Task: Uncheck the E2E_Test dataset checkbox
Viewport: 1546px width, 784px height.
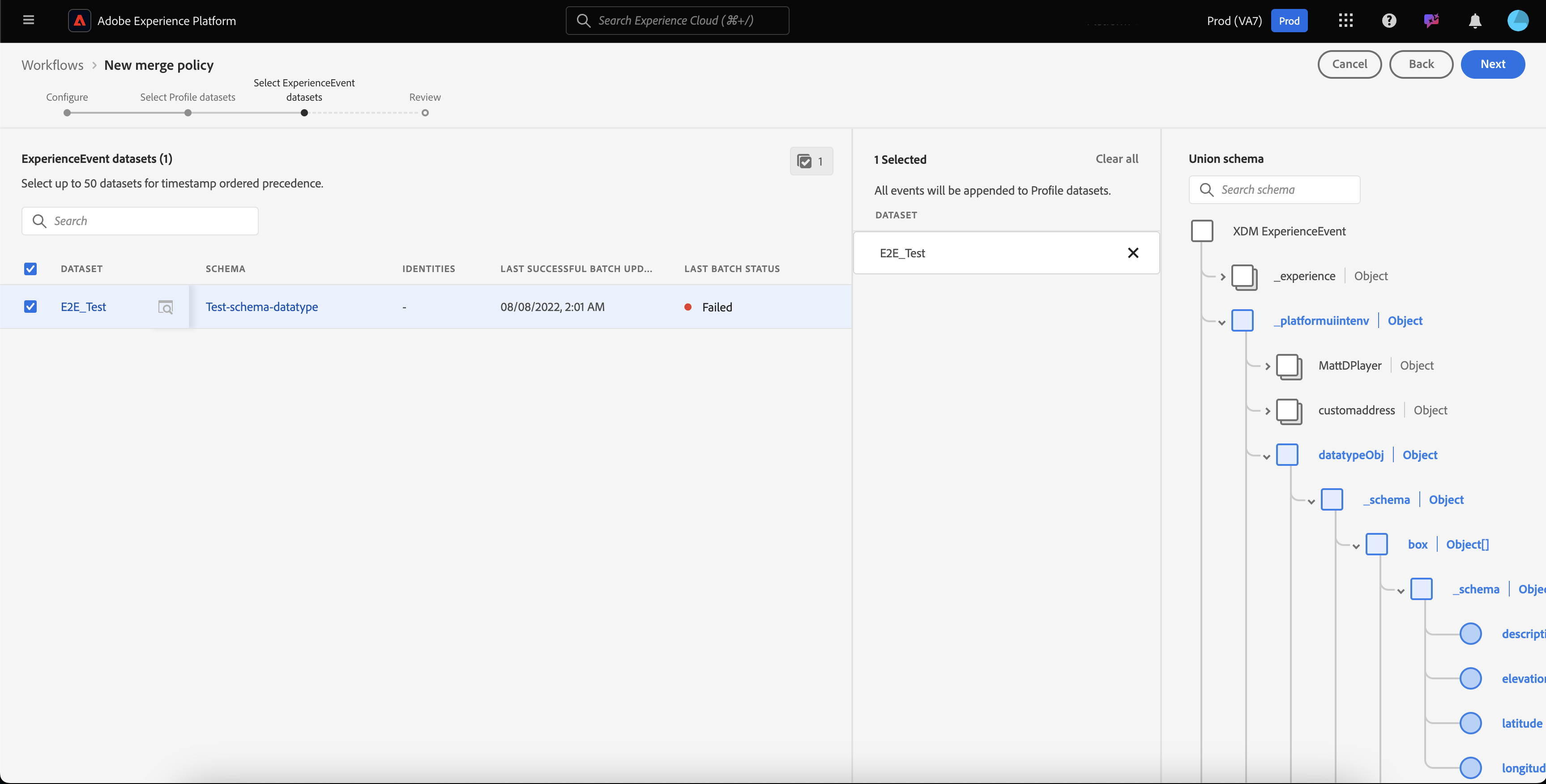Action: point(30,307)
